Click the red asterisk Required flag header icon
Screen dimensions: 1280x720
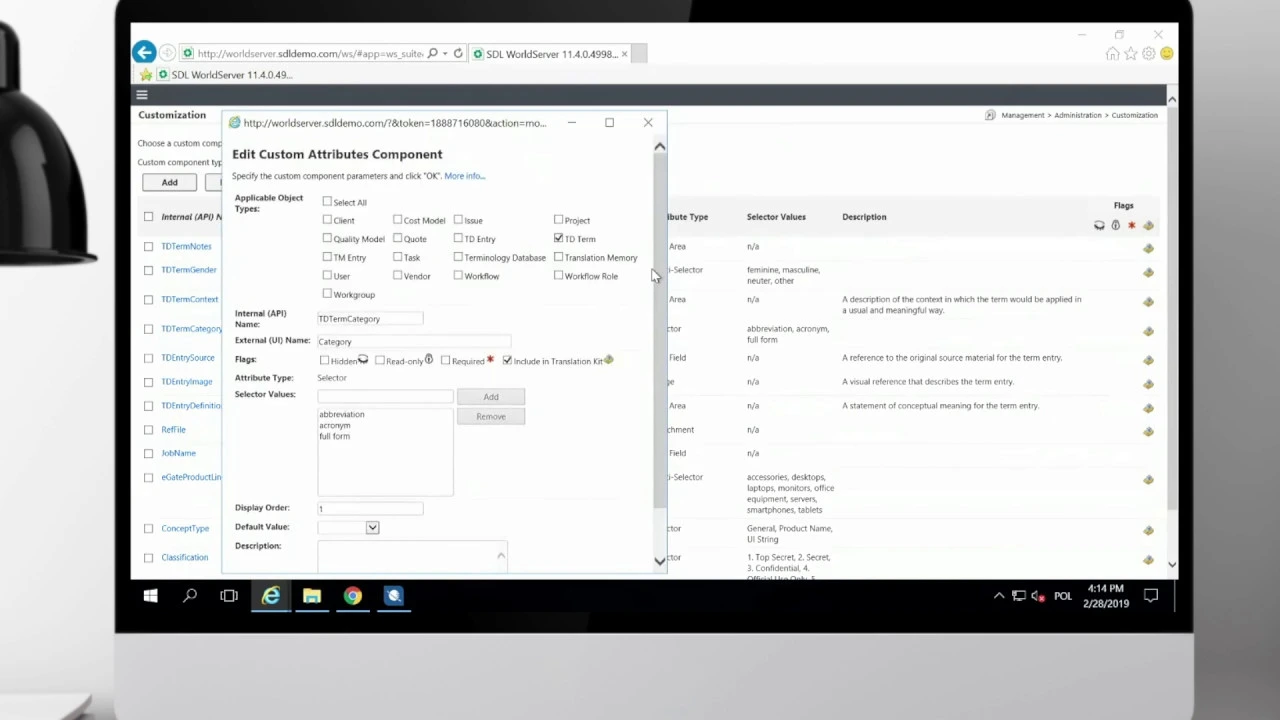click(1132, 225)
